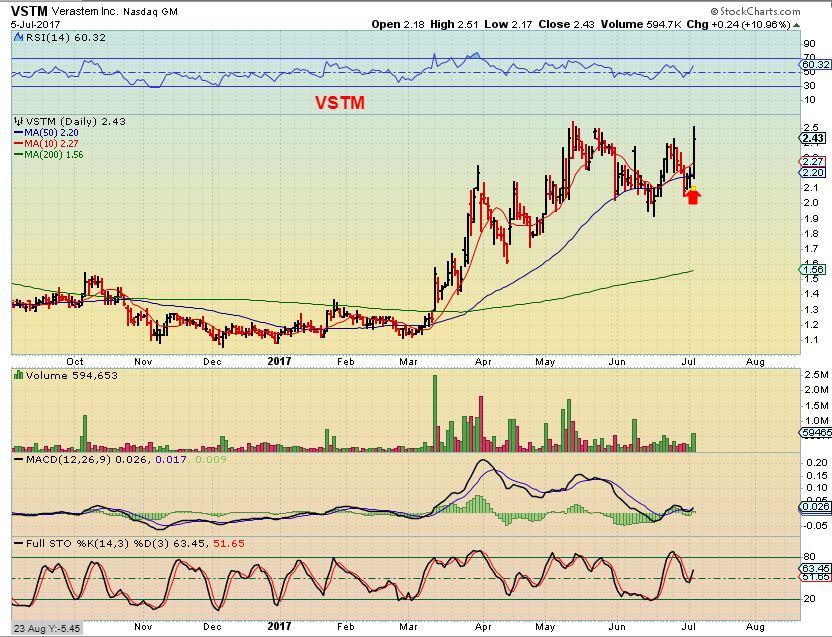The image size is (832, 637).
Task: Click 'Oct' on the price panel date axis
Action: (75, 361)
